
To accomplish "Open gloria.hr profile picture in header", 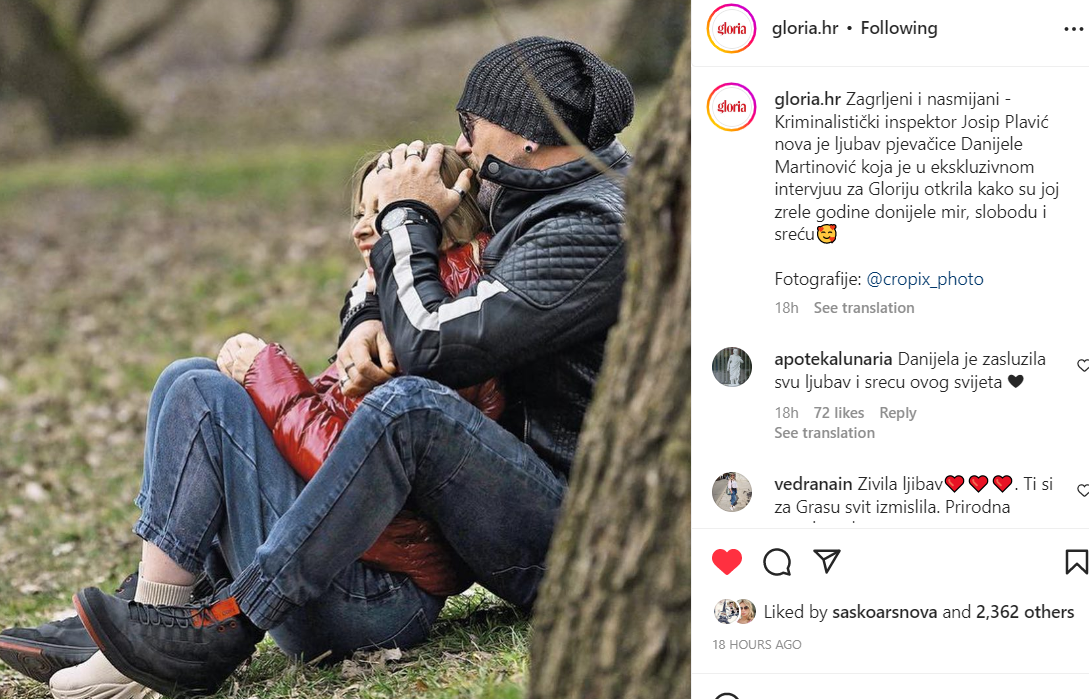I will pyautogui.click(x=731, y=28).
